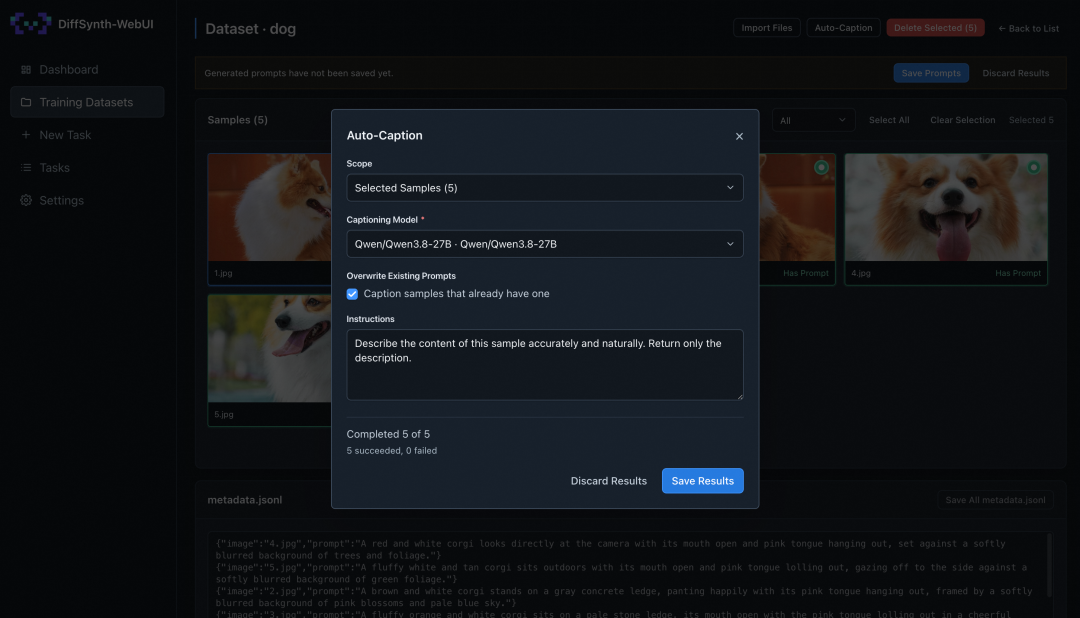Close the Auto-Caption dialog
The width and height of the screenshot is (1080, 618).
[739, 136]
